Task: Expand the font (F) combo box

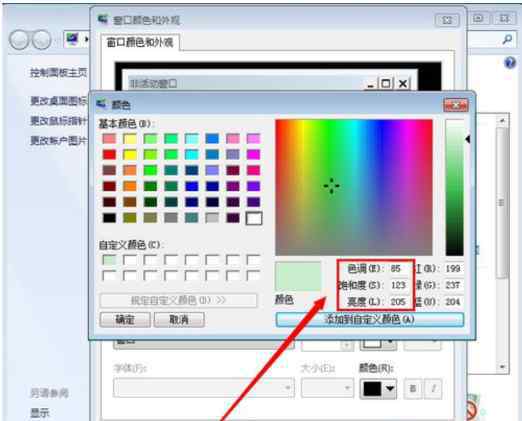Action: [x=204, y=388]
